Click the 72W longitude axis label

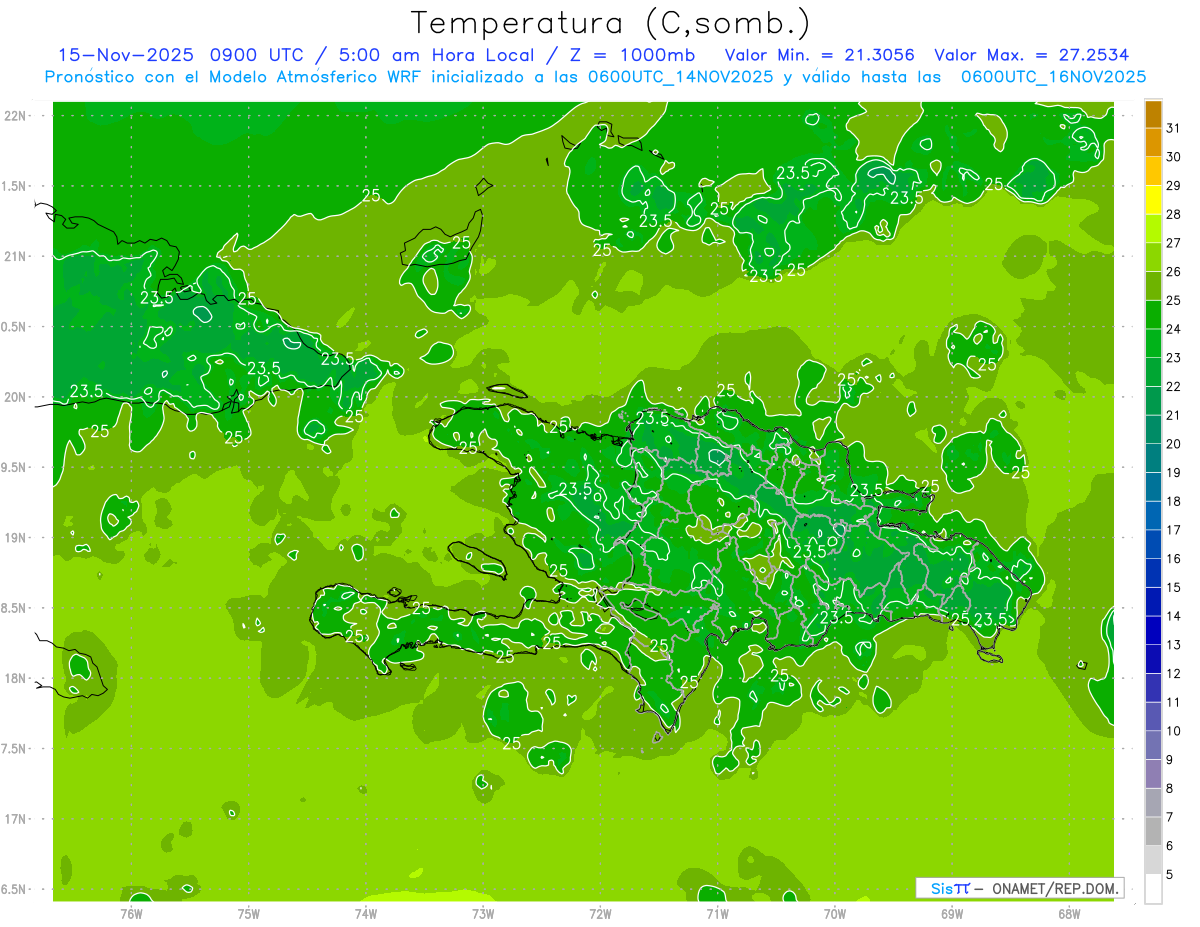coord(600,914)
